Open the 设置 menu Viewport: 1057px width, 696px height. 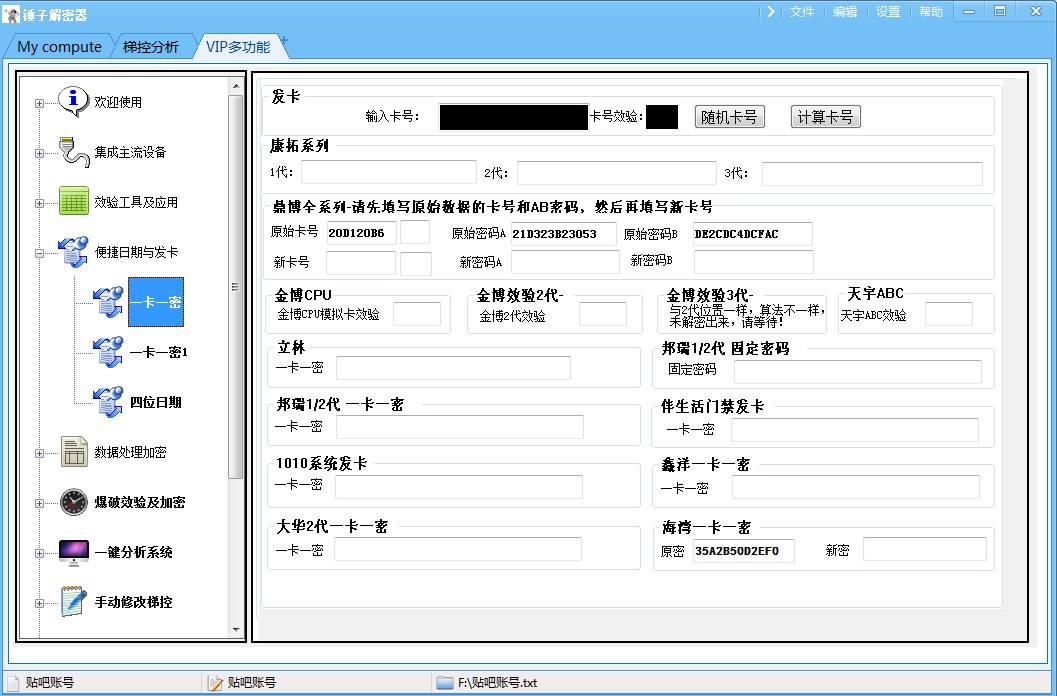tap(888, 11)
